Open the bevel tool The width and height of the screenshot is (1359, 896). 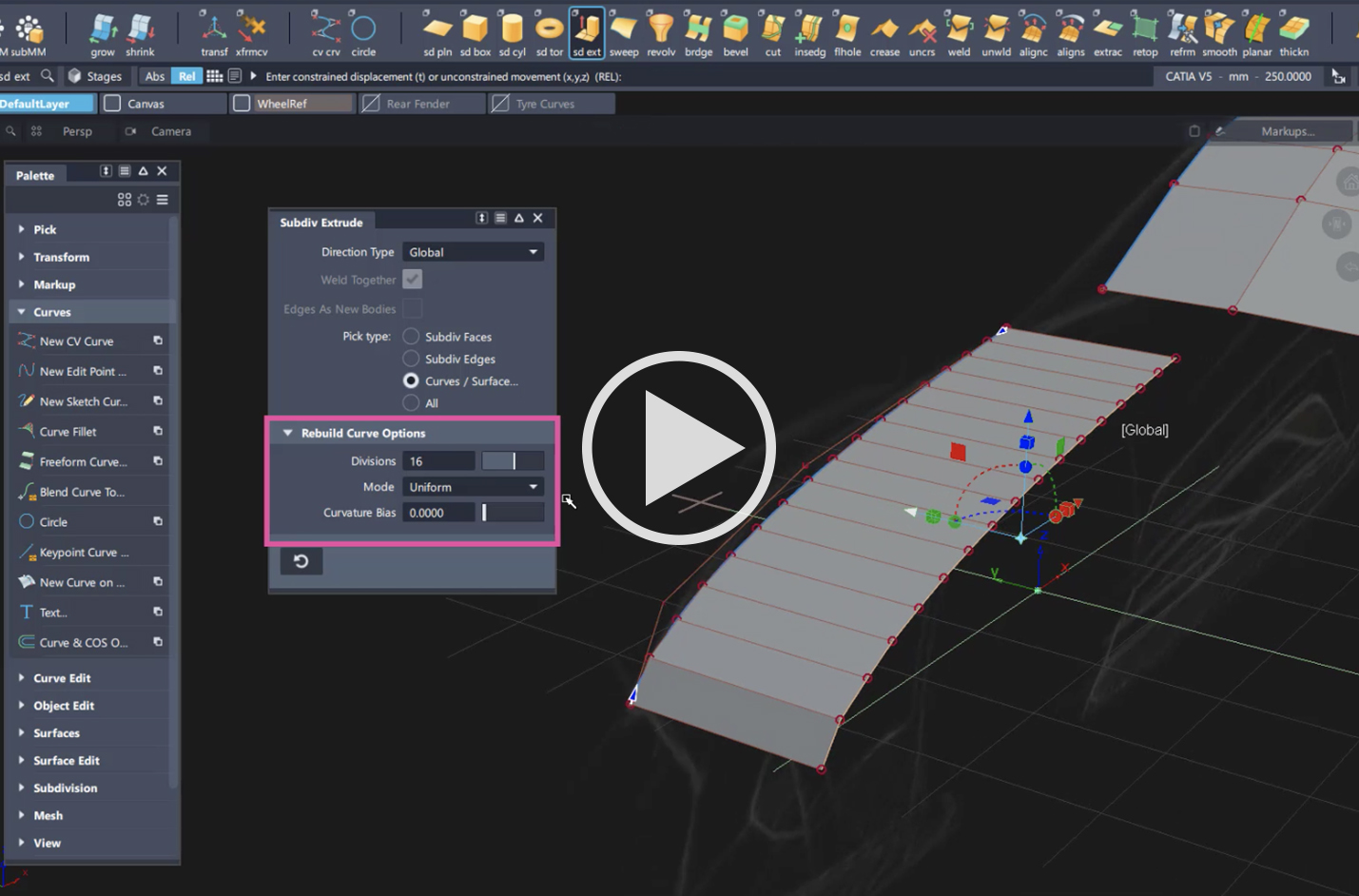coord(736,30)
